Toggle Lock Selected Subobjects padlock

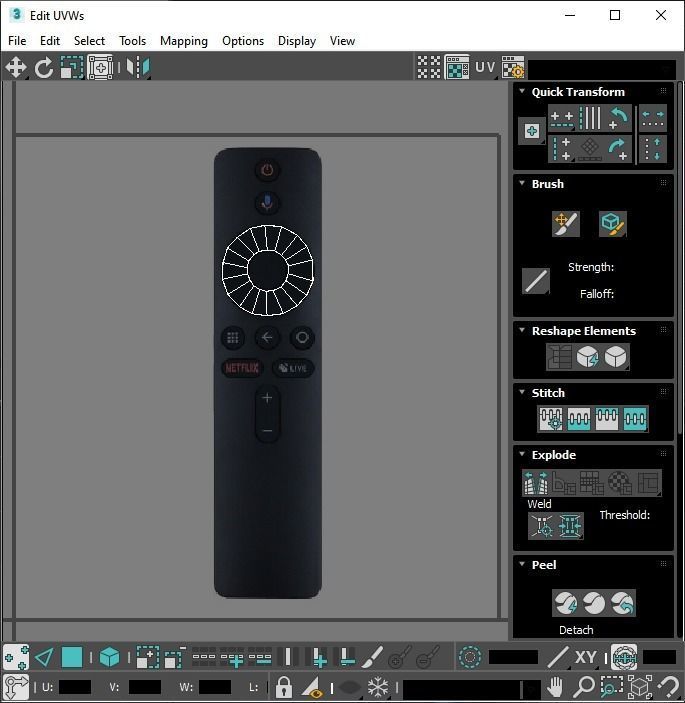[283, 686]
